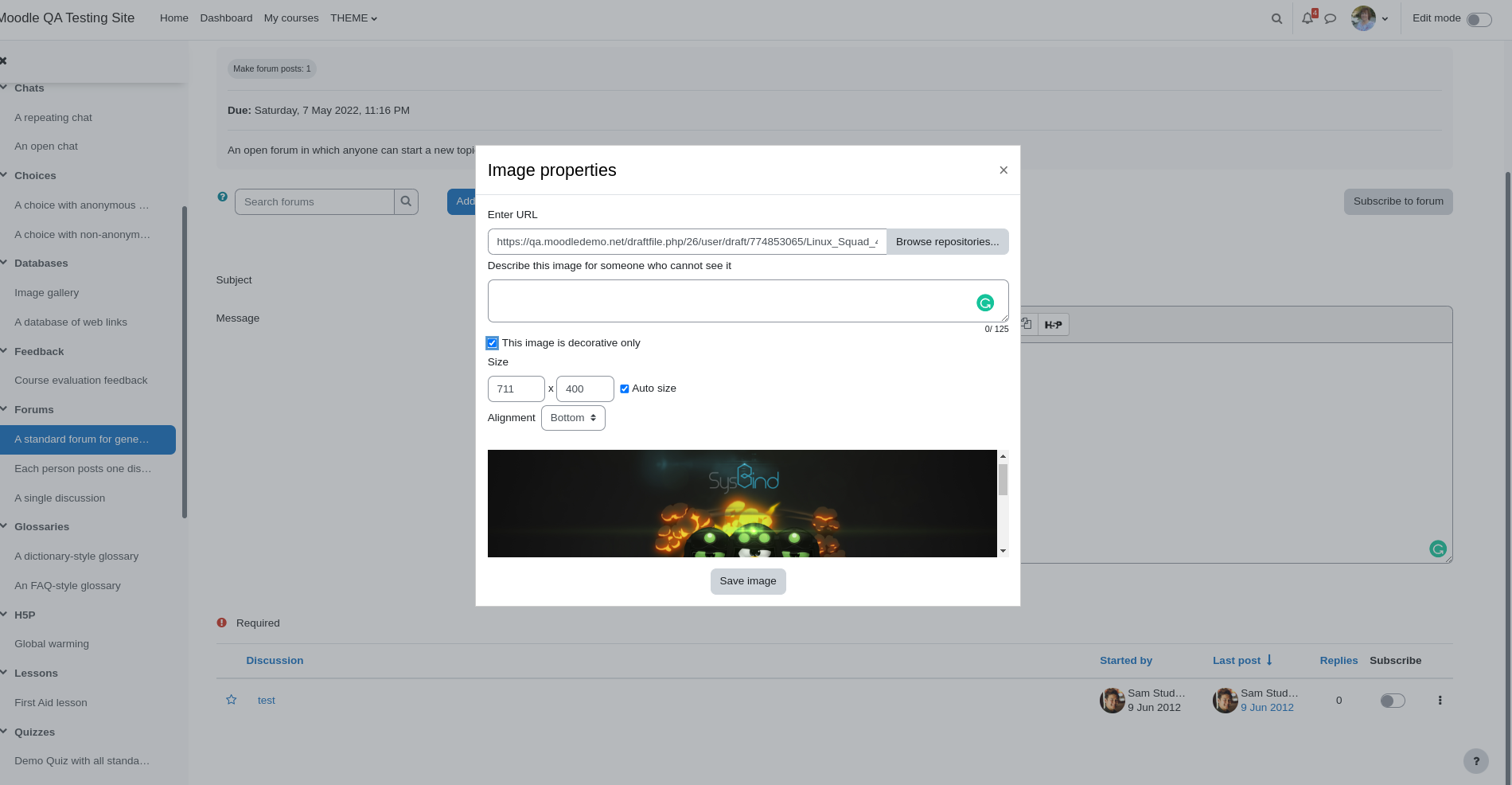Screen dimensions: 1512x785
Task: Collapse the Quizzes section
Action: coord(4,732)
